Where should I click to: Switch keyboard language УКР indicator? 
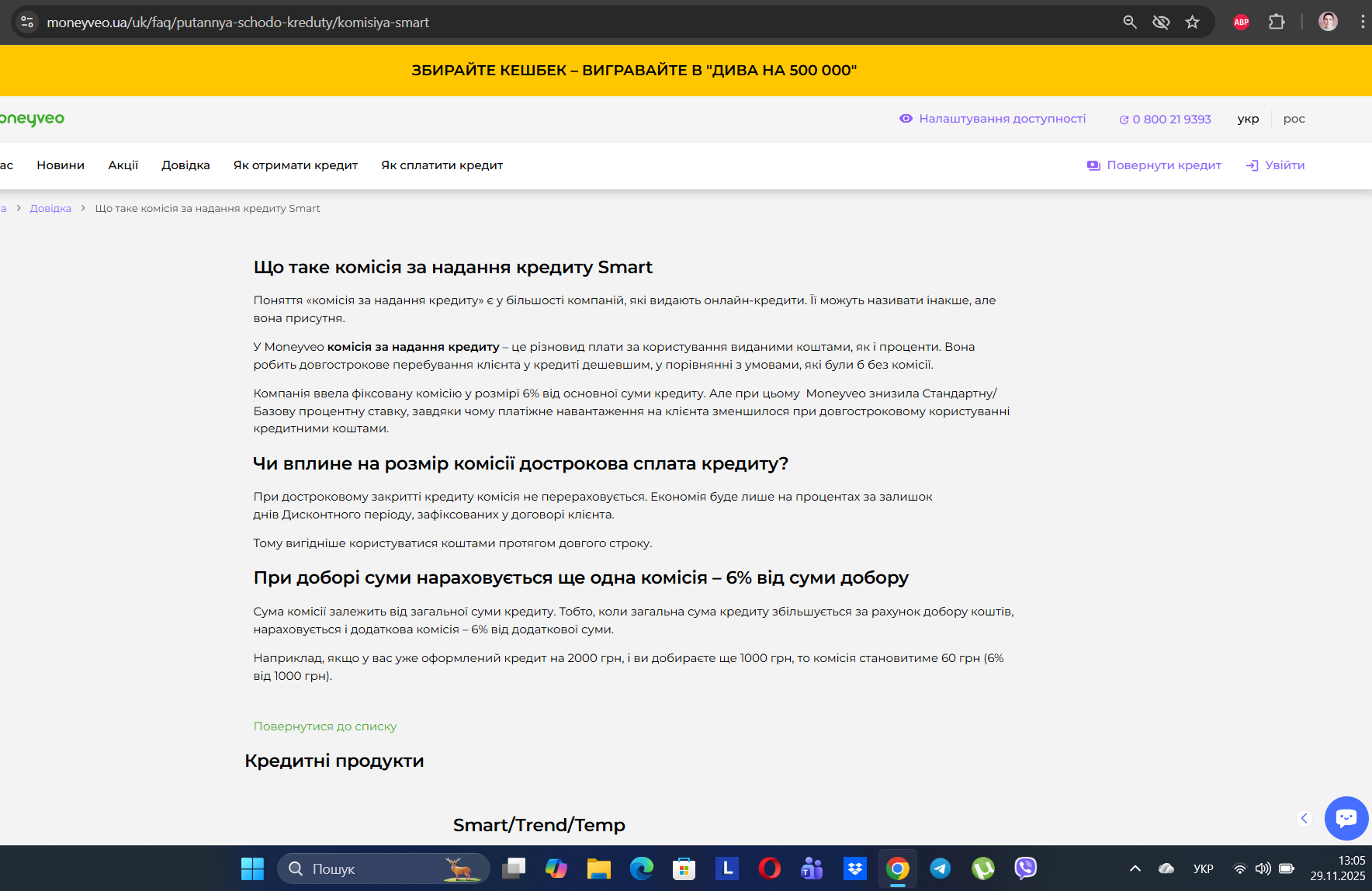(1204, 868)
